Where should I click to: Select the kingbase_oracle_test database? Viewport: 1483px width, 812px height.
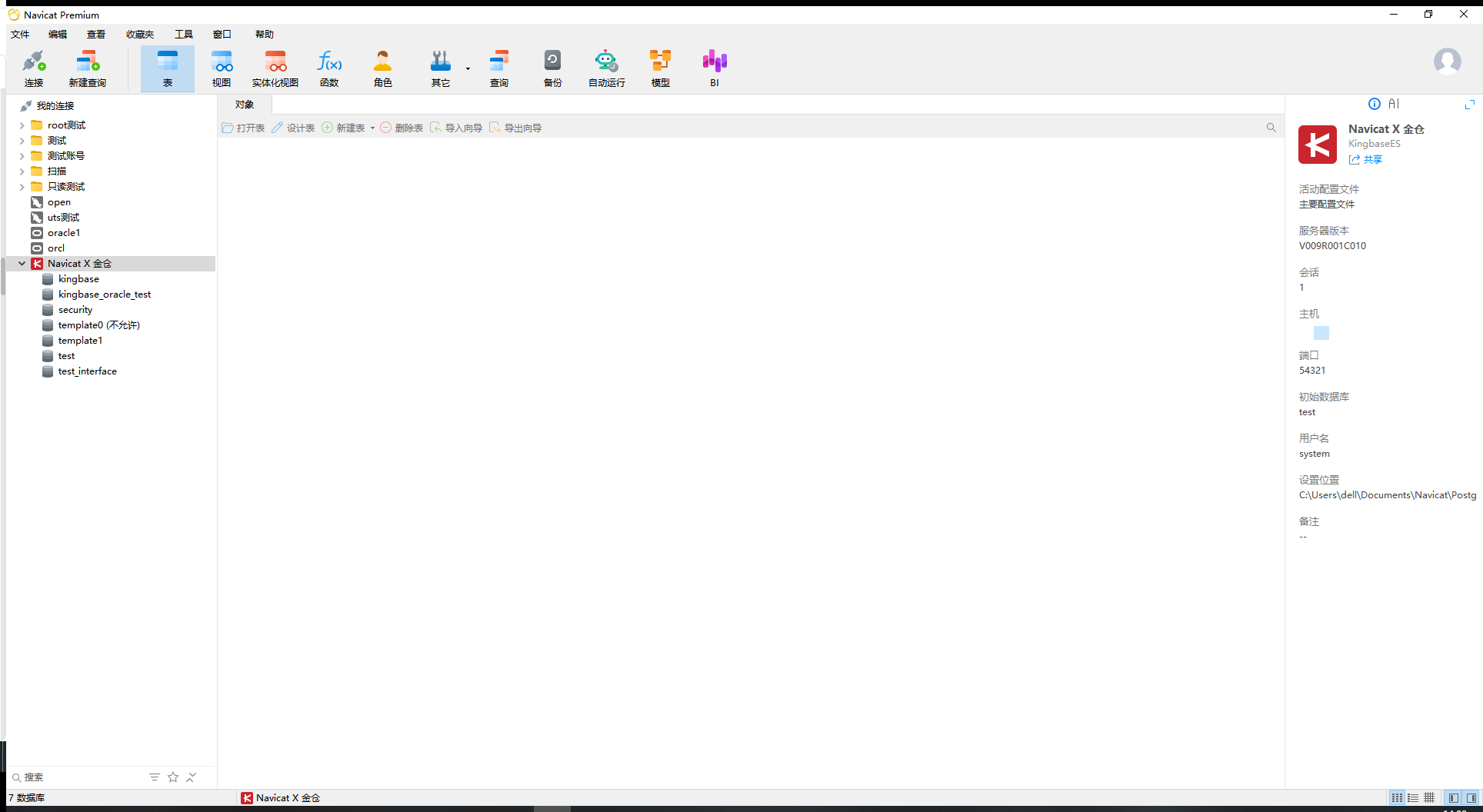pyautogui.click(x=105, y=295)
